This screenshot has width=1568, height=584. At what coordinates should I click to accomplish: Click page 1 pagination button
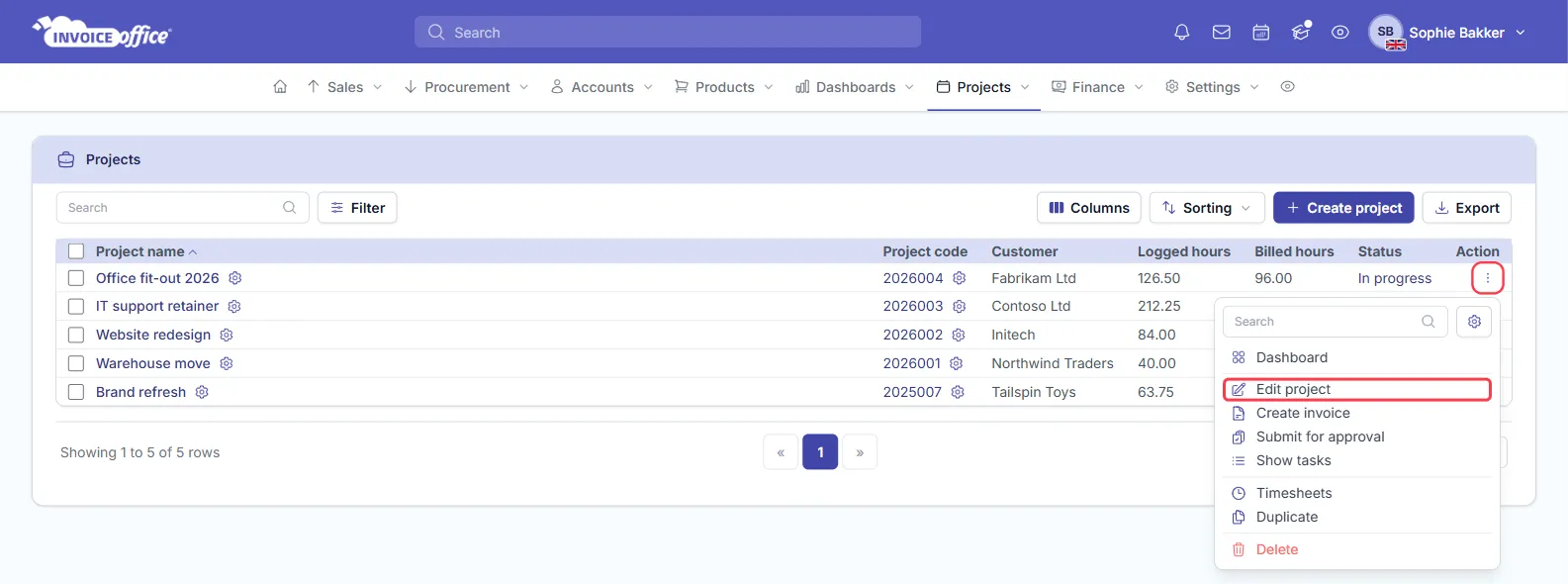(x=820, y=452)
